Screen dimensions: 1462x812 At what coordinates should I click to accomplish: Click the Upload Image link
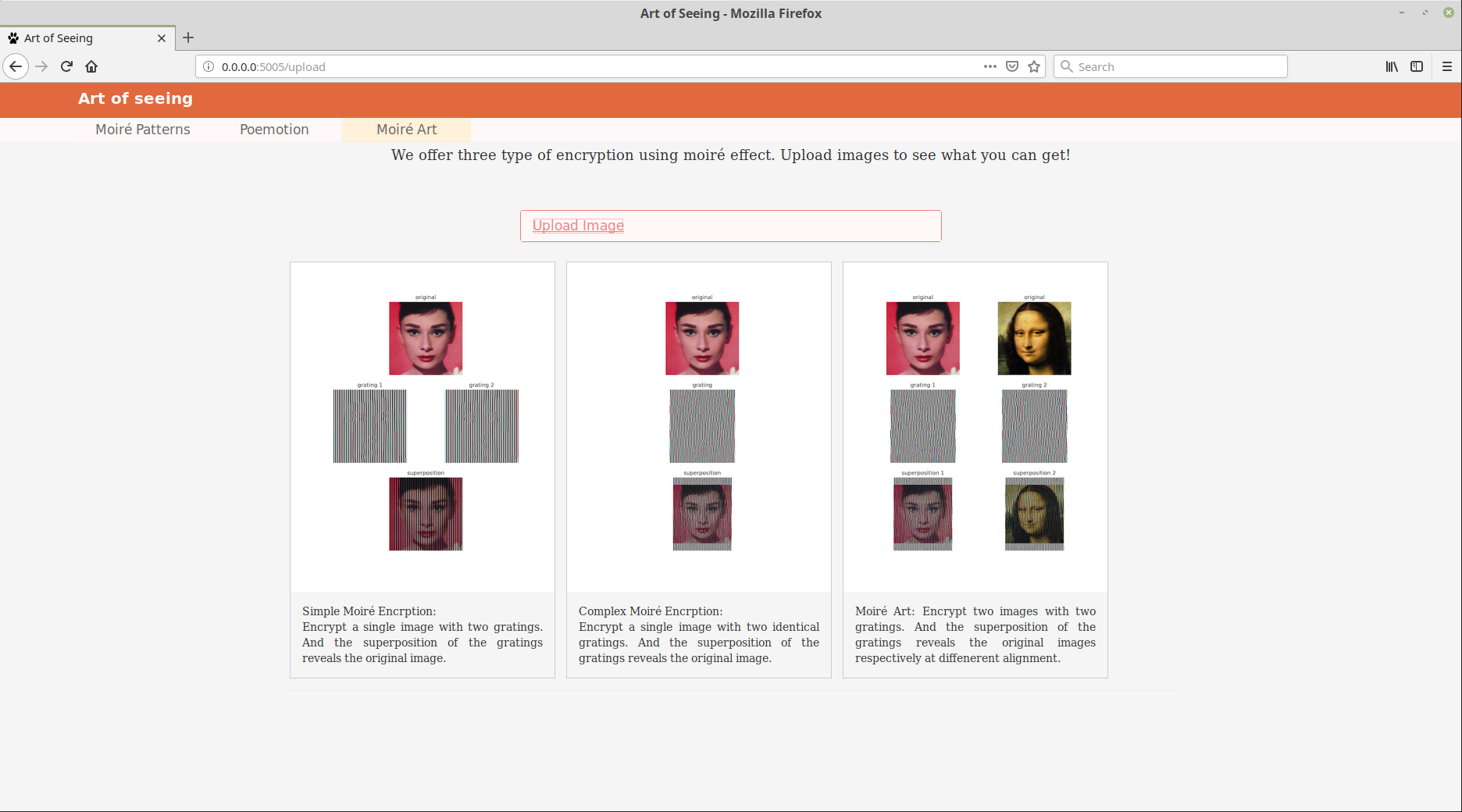point(578,226)
